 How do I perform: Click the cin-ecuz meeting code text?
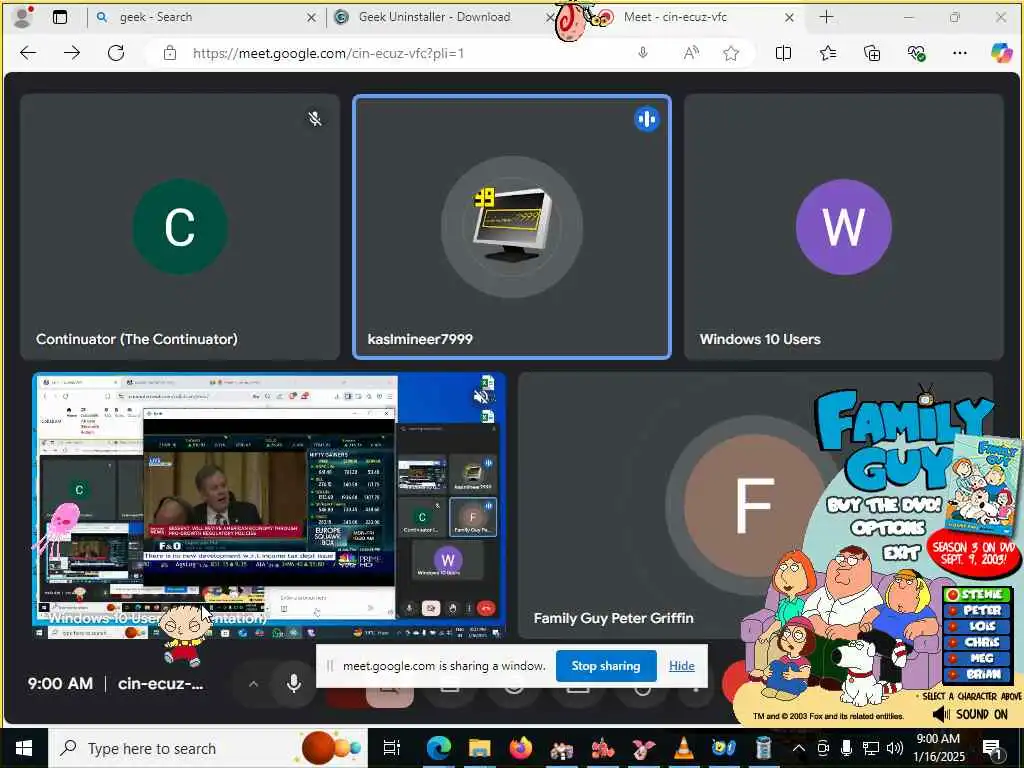pos(161,684)
